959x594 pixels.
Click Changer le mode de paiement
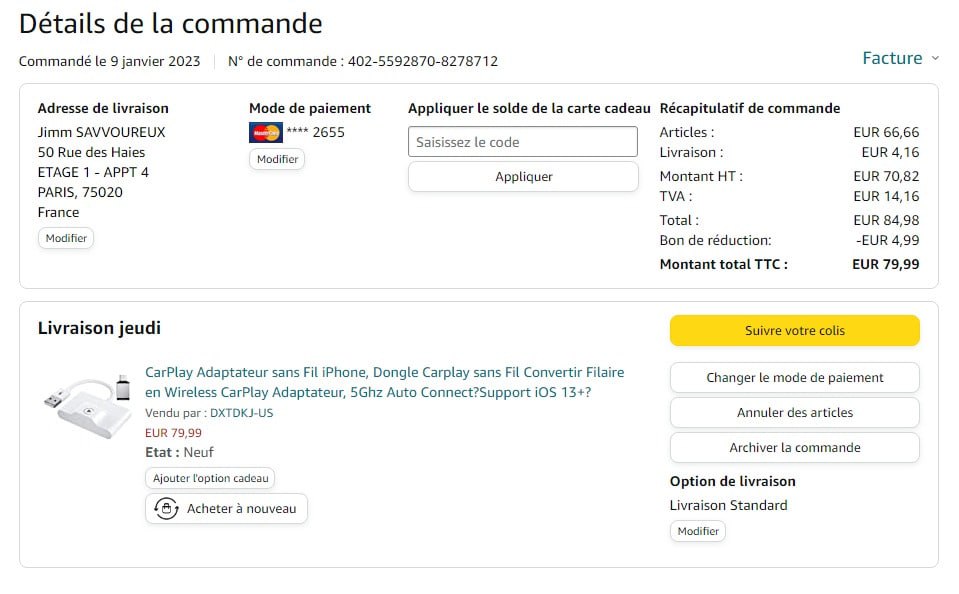point(794,378)
